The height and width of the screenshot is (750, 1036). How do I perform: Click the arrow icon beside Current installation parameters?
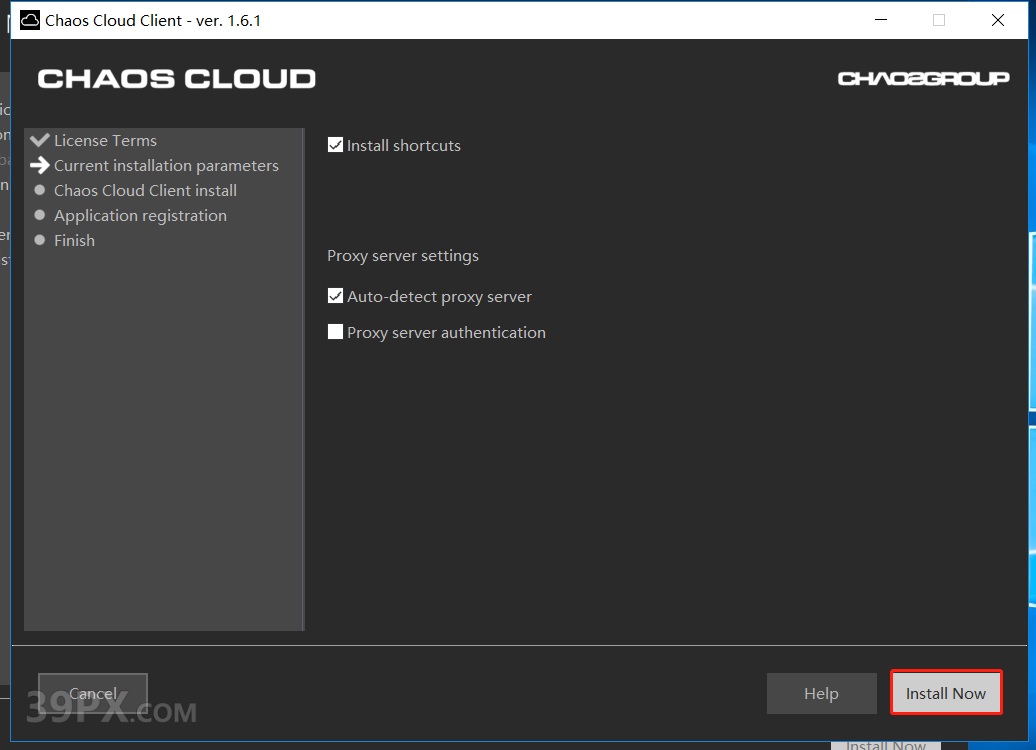tap(40, 165)
